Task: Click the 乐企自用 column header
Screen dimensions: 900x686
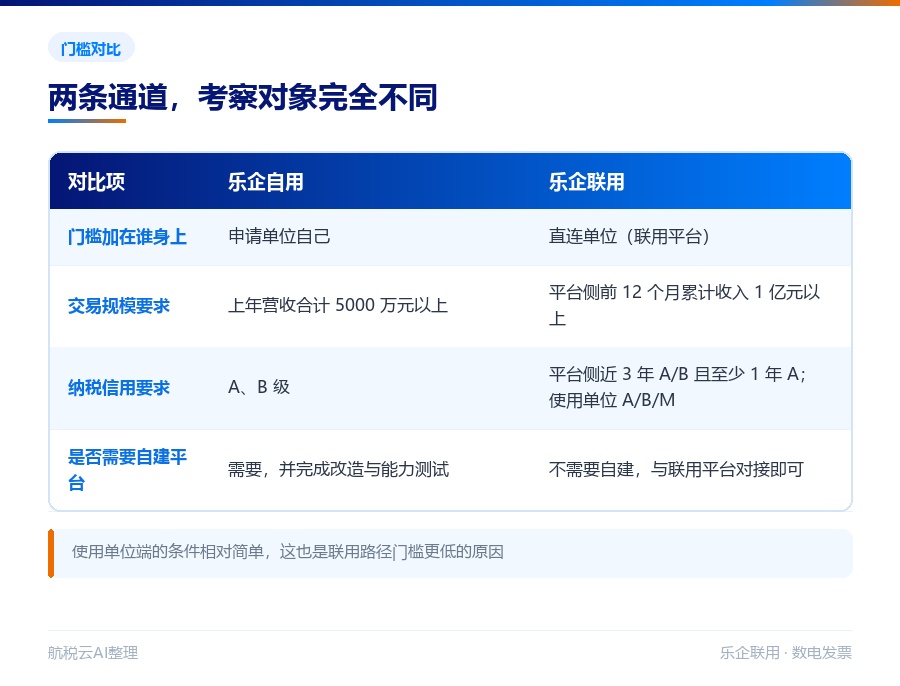Action: pos(266,181)
